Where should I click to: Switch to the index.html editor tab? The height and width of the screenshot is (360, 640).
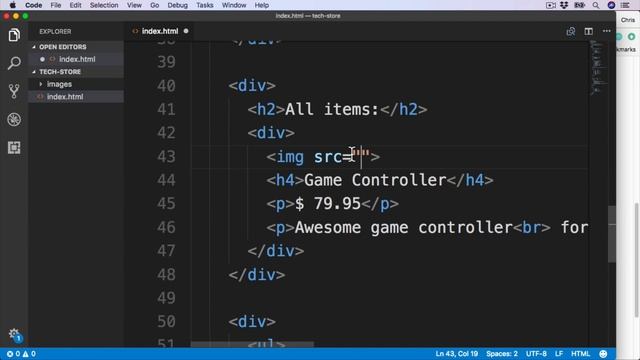(x=160, y=31)
